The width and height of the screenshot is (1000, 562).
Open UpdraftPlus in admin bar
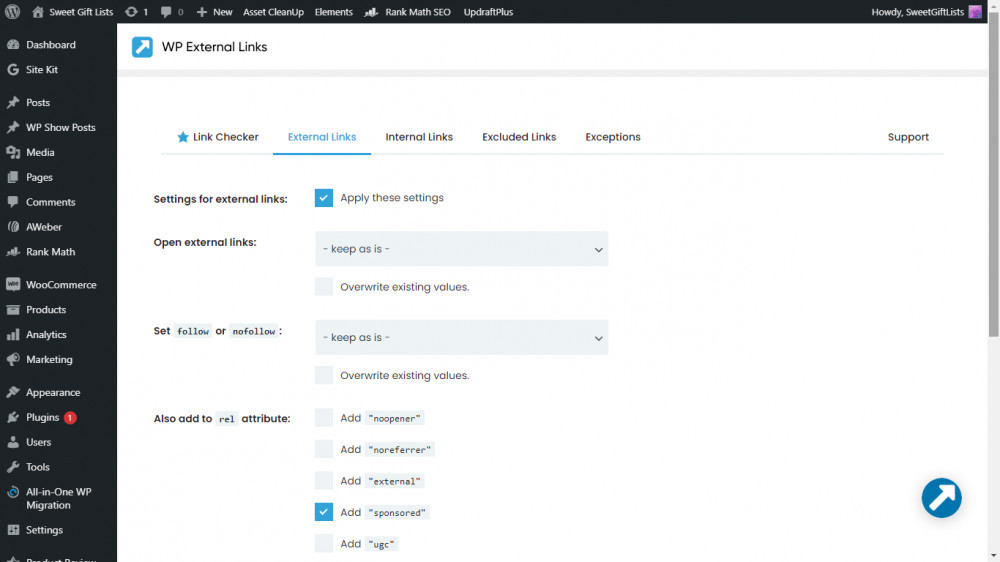tap(488, 11)
